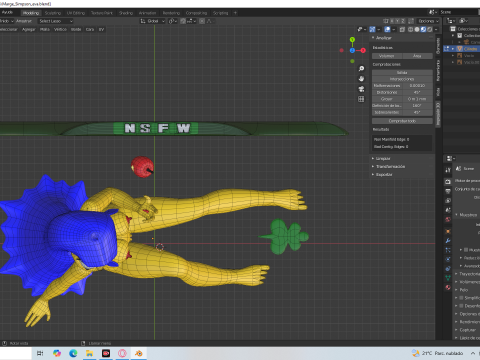Open the Material properties sphere icon

click(448, 287)
